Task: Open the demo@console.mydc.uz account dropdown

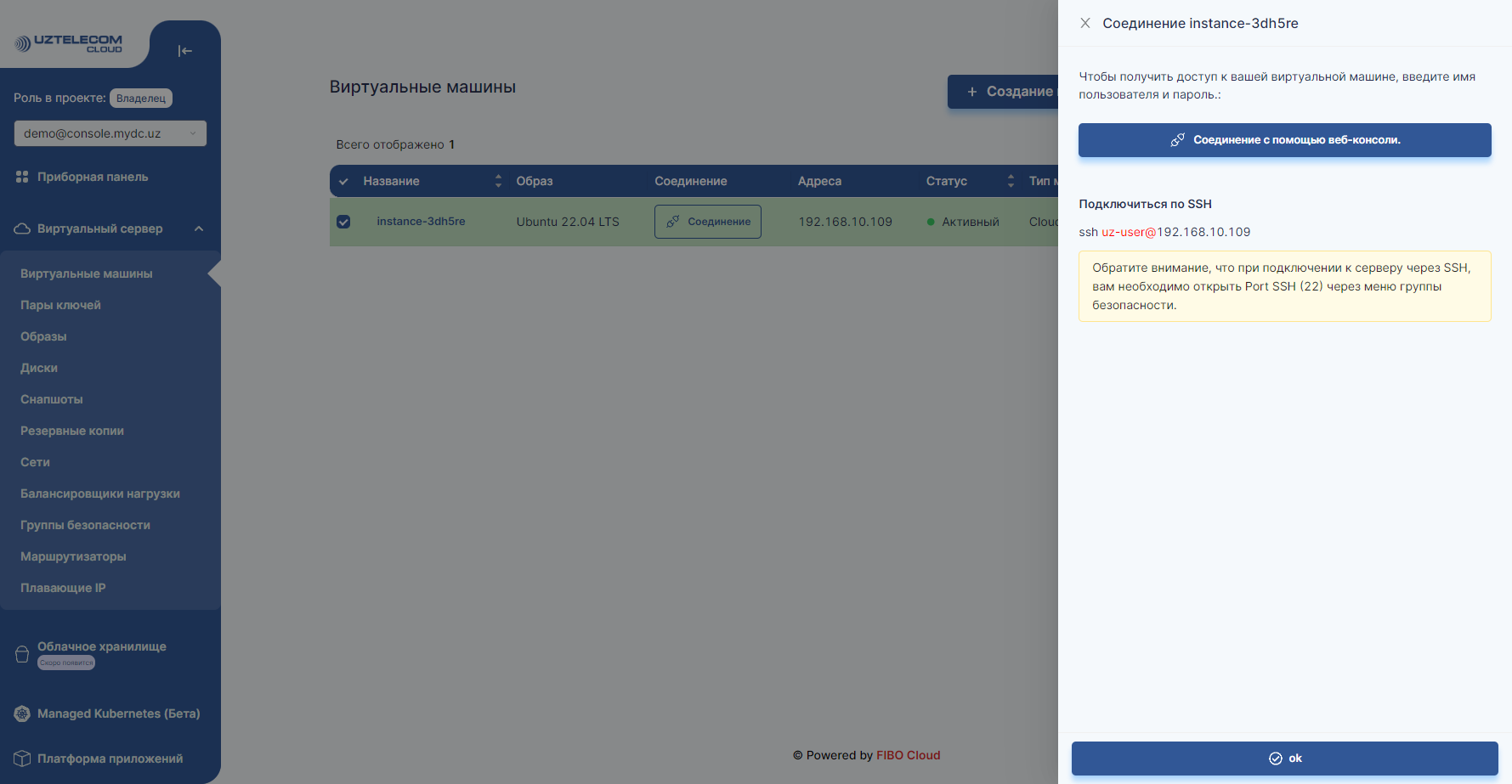Action: coord(110,133)
